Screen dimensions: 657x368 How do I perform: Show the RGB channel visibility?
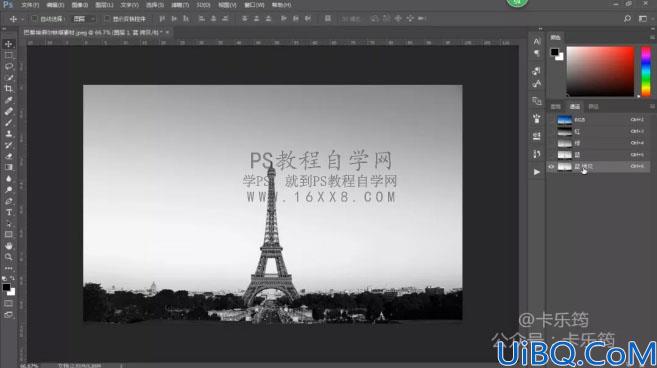tap(551, 120)
